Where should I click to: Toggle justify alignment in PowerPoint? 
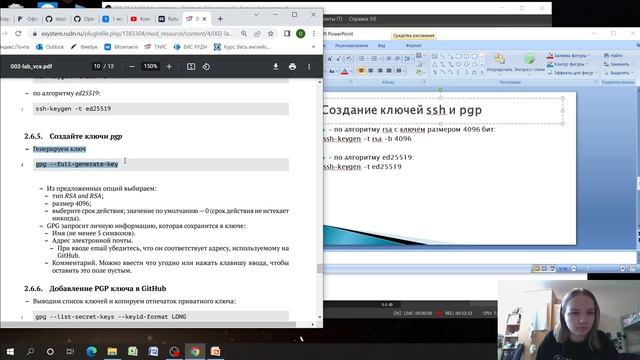(389, 71)
